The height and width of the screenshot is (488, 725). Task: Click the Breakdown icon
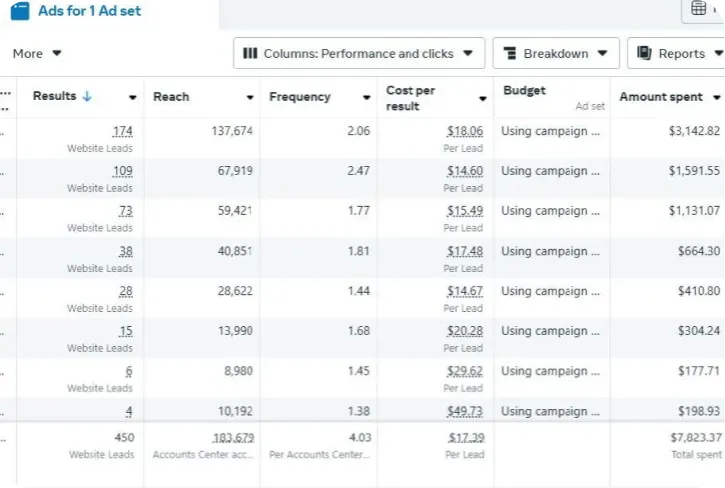(510, 54)
